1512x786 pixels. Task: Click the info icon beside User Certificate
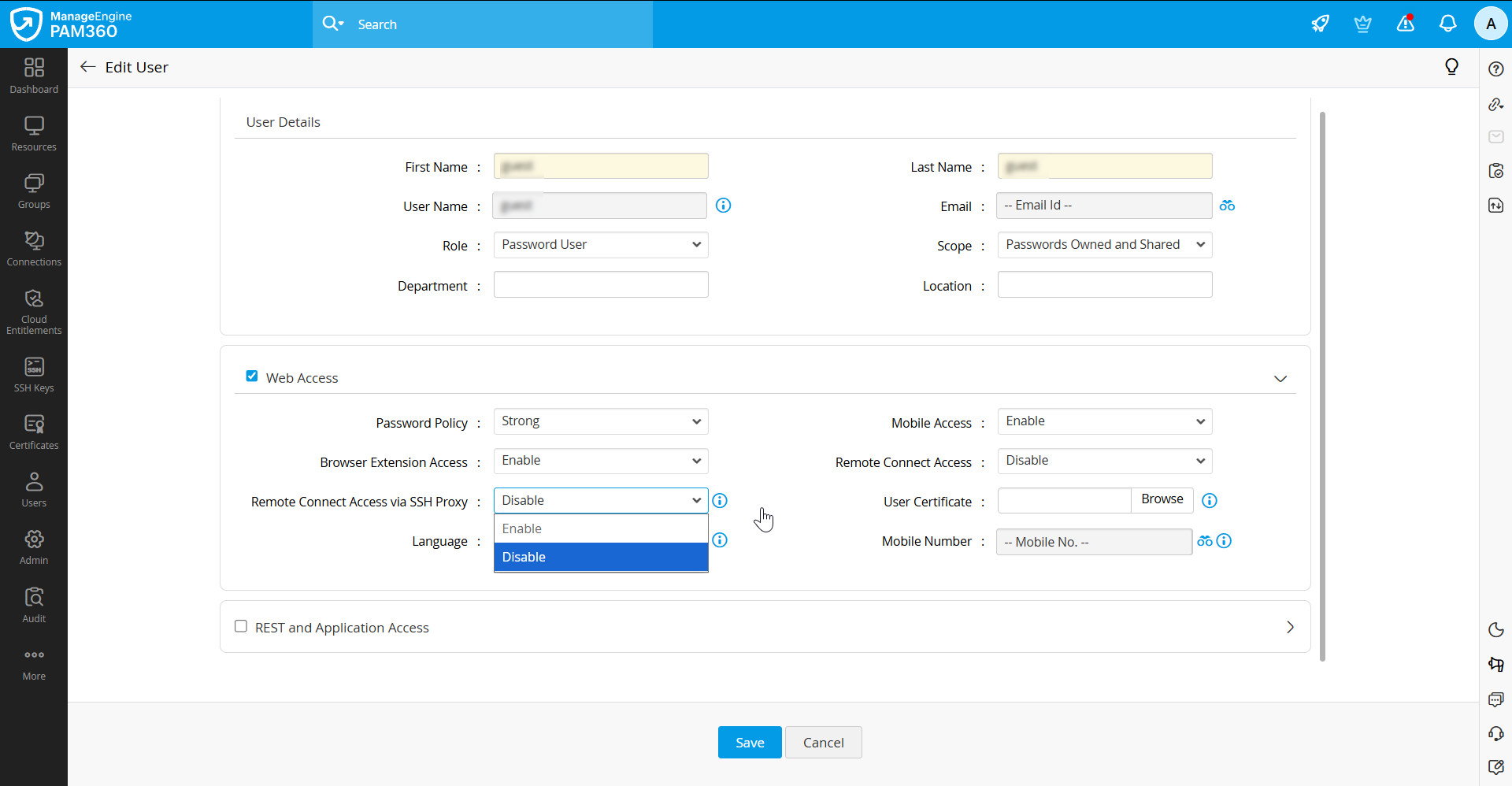pyautogui.click(x=1210, y=501)
